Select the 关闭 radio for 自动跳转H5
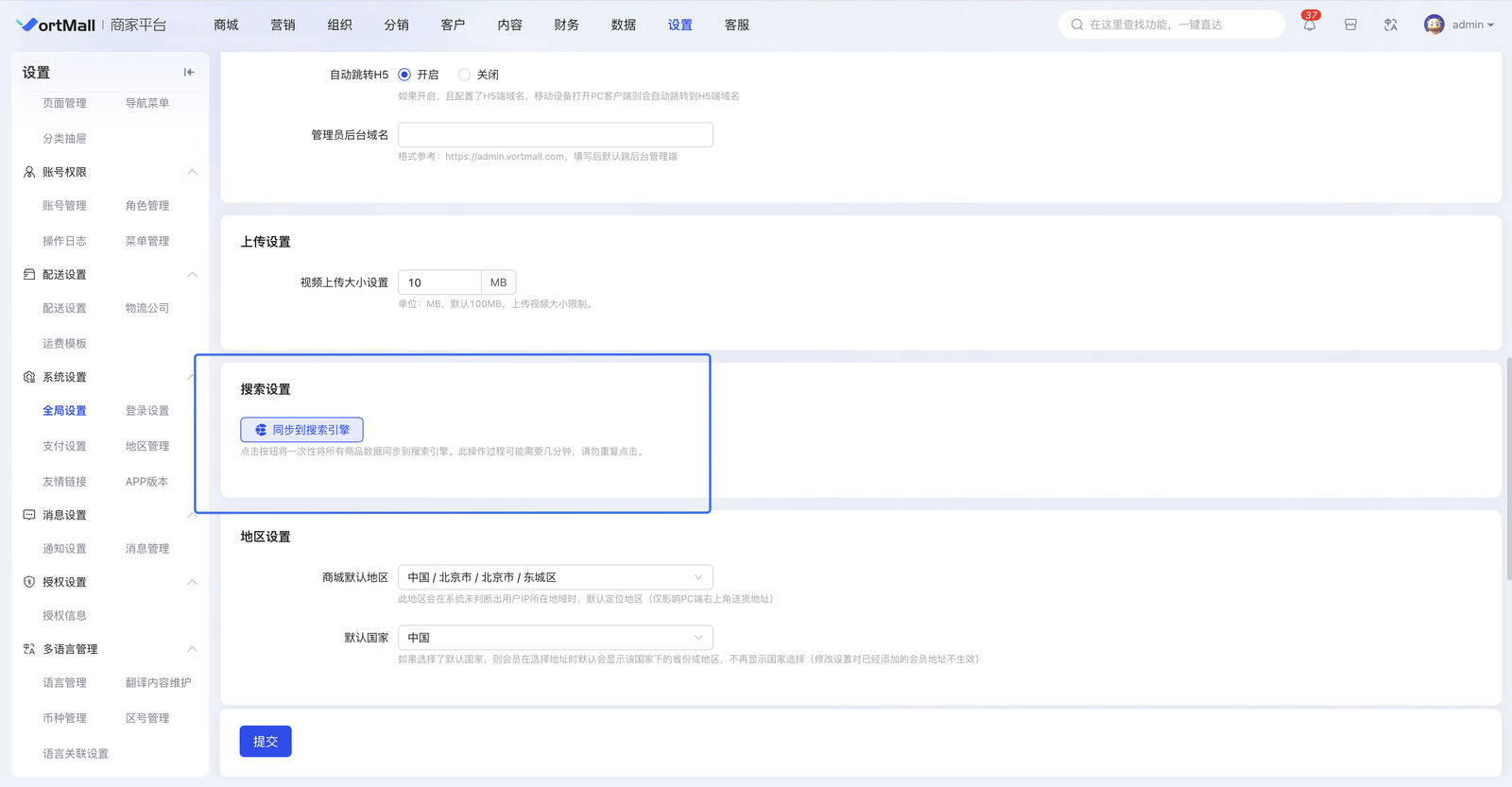Image resolution: width=1512 pixels, height=787 pixels. [464, 75]
